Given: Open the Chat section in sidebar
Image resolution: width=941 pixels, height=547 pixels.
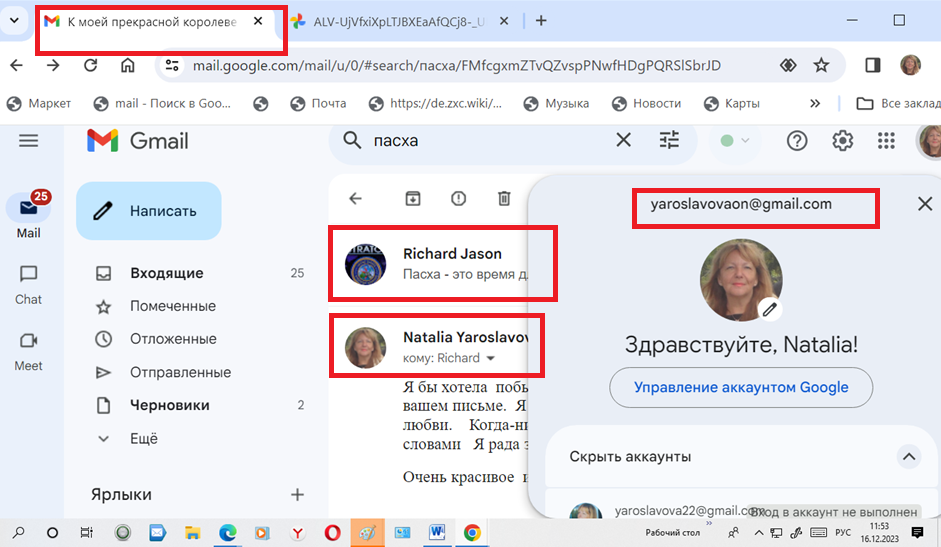Looking at the screenshot, I should [x=28, y=286].
